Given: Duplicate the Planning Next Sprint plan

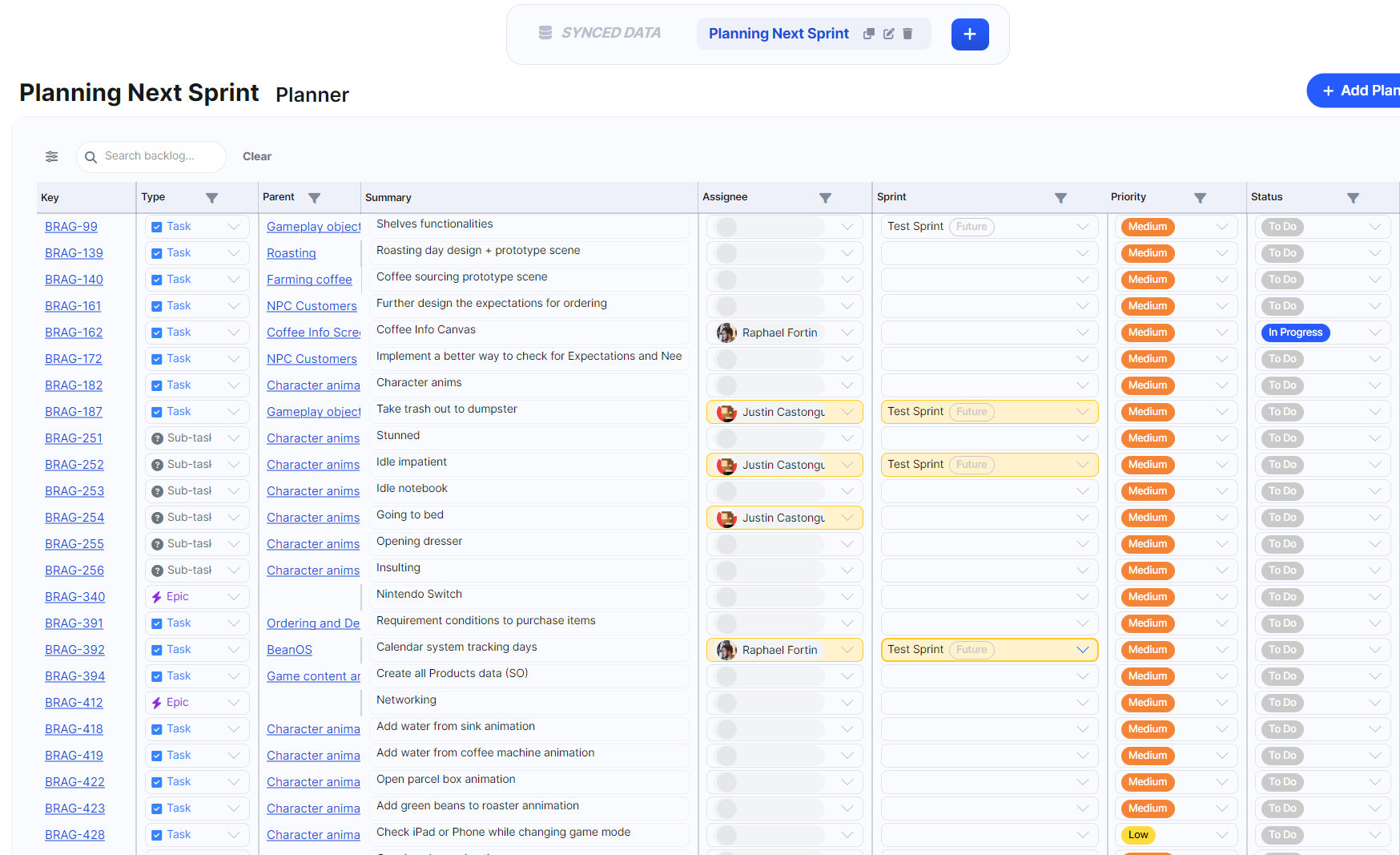Looking at the screenshot, I should coord(868,34).
